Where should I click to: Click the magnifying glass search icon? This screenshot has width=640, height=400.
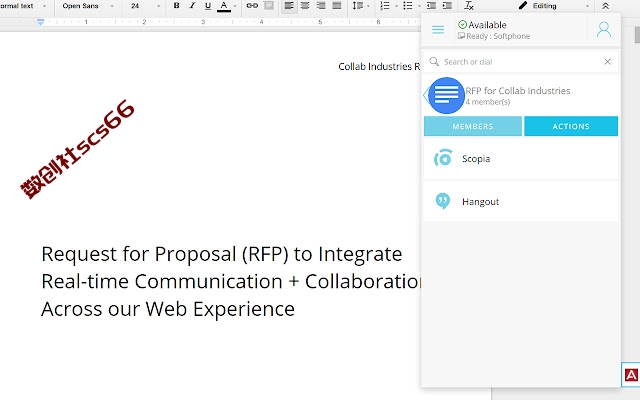tap(434, 62)
